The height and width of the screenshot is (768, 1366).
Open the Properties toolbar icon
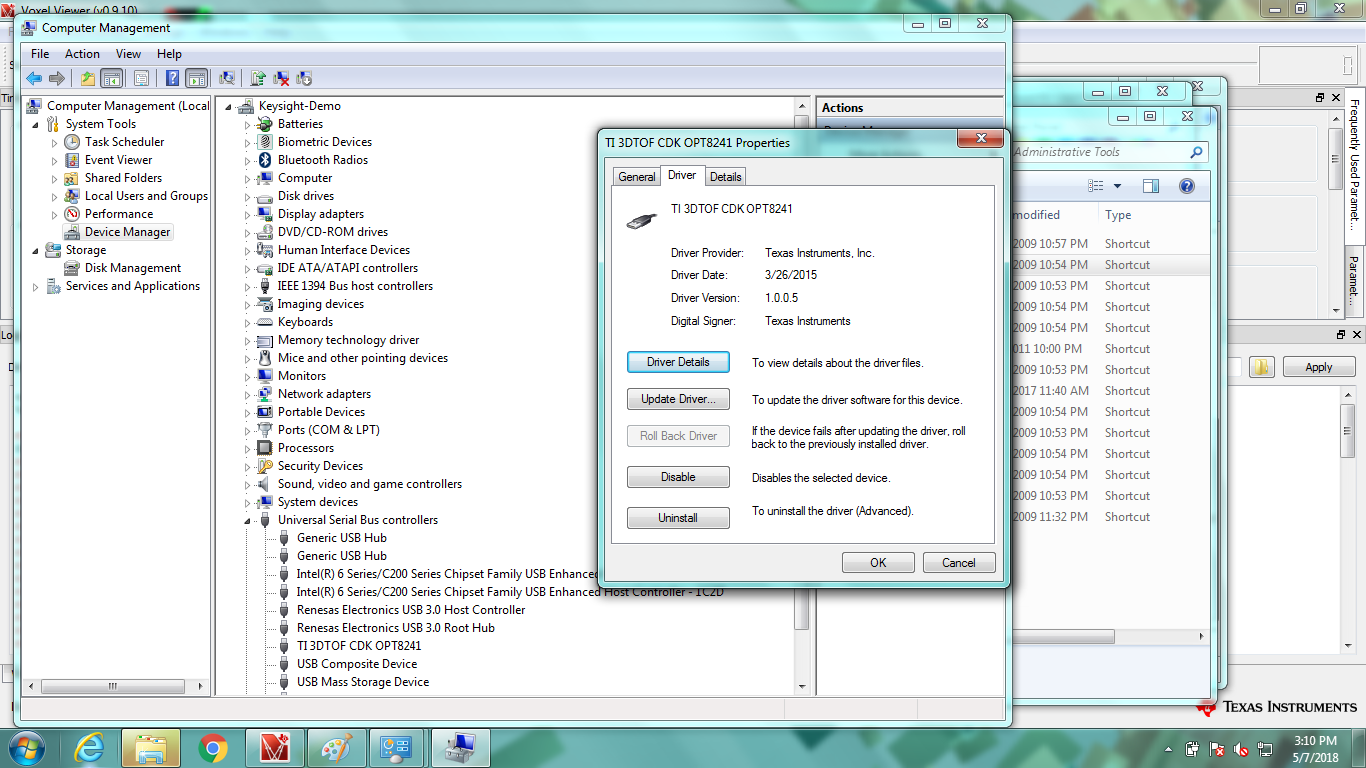[x=141, y=78]
